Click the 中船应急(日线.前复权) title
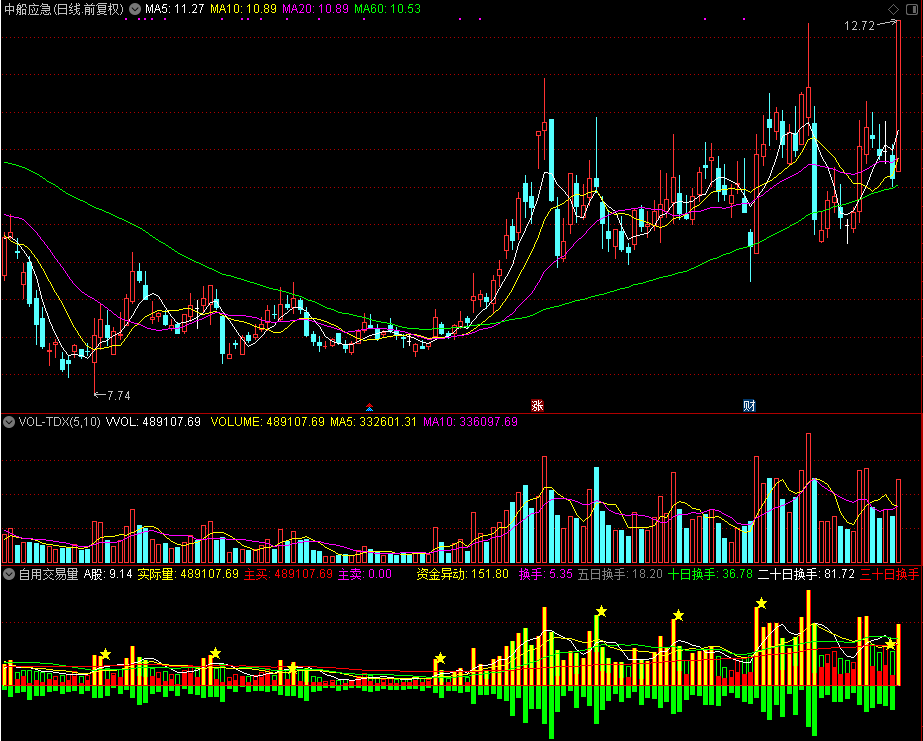 tap(64, 9)
